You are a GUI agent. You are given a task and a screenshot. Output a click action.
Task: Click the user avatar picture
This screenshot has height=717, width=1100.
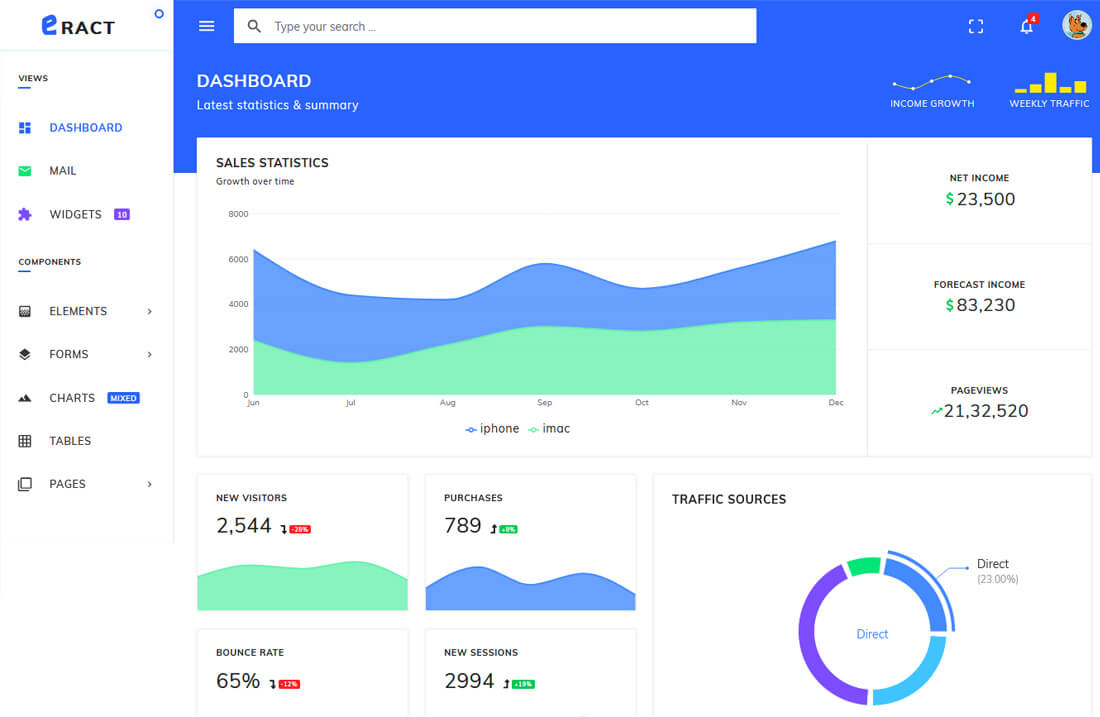coord(1076,26)
